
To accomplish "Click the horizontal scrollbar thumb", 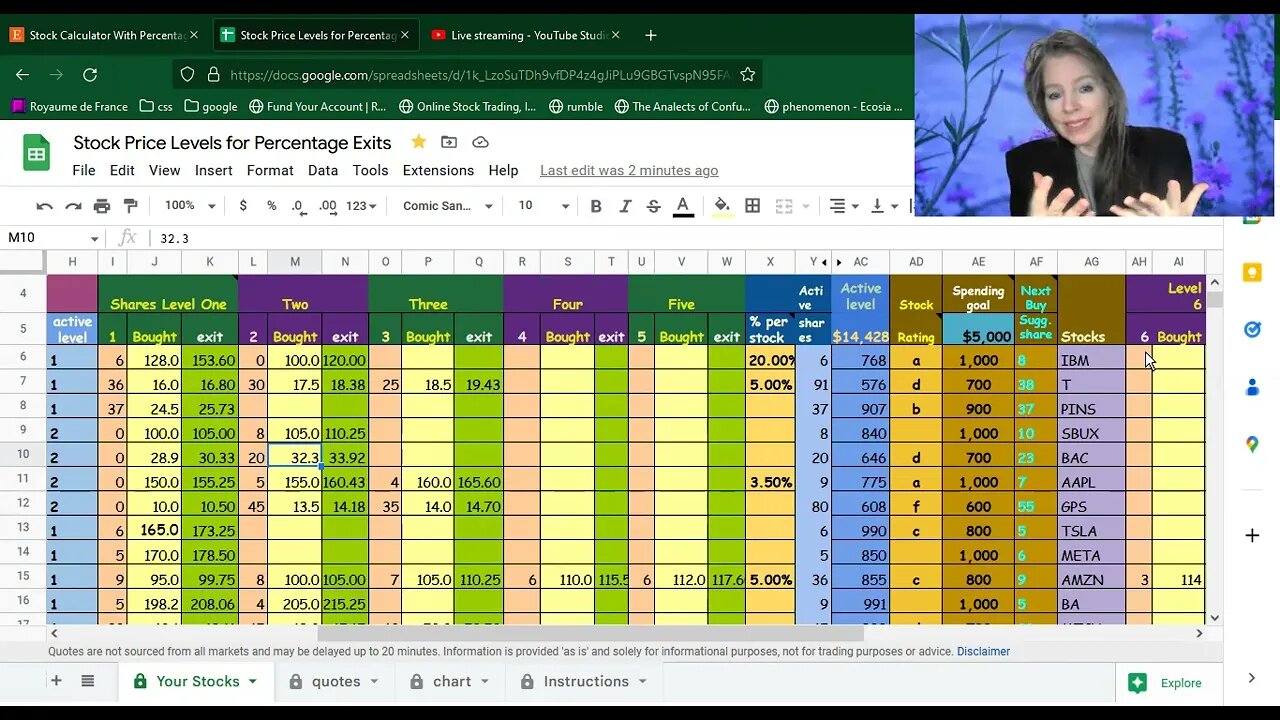I will 590,633.
